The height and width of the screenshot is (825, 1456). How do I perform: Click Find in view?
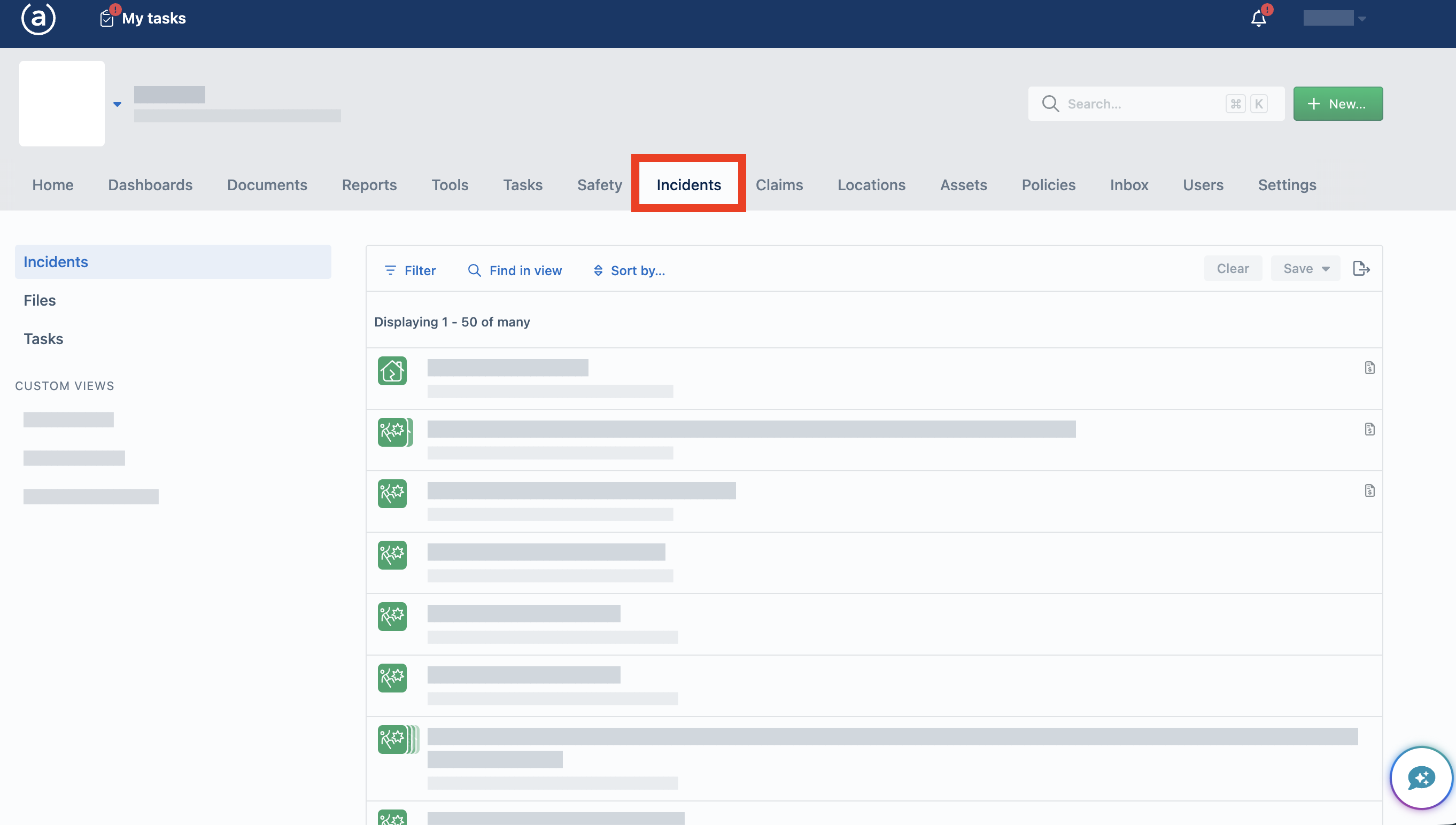(x=514, y=270)
